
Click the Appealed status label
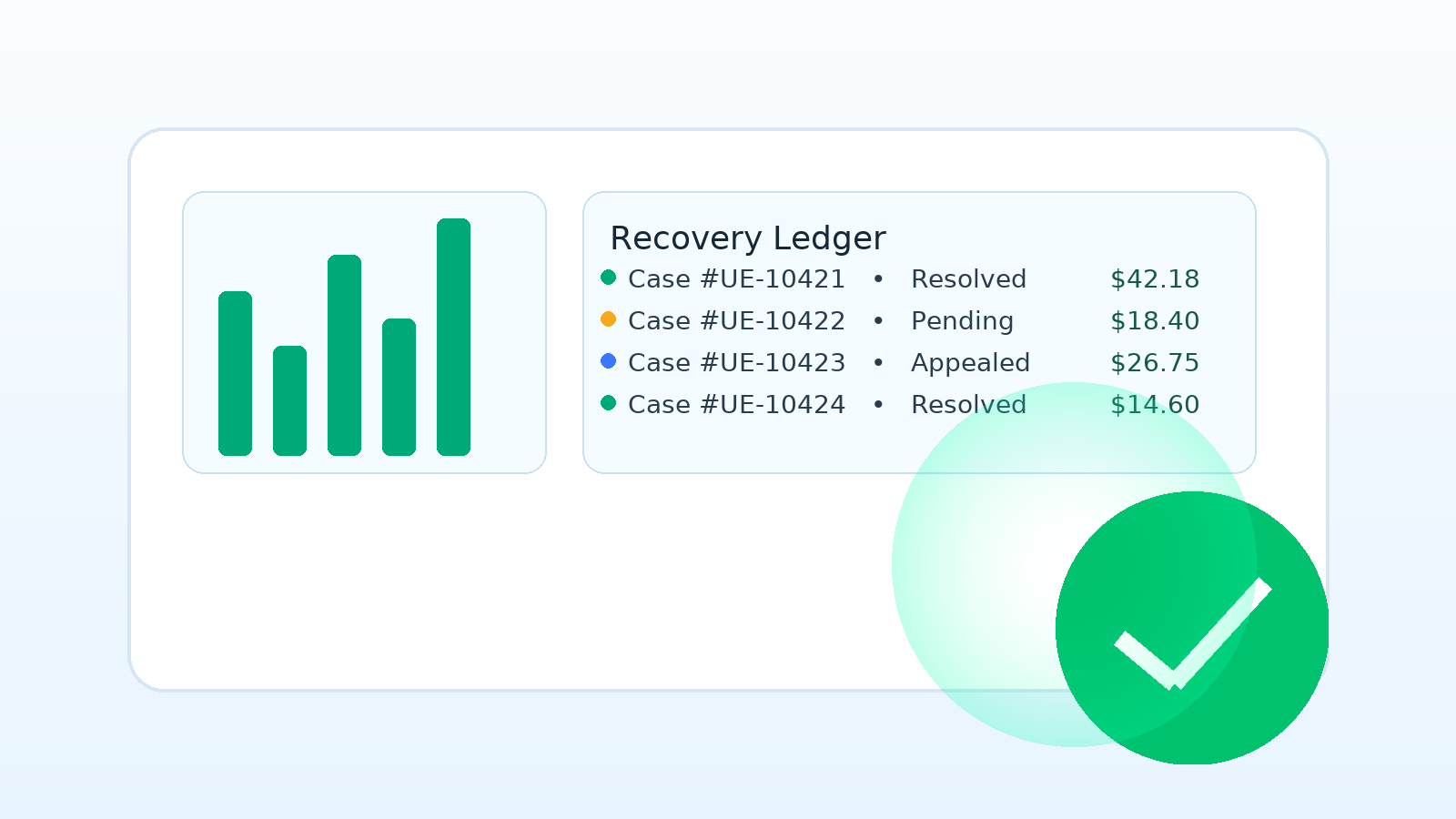970,363
